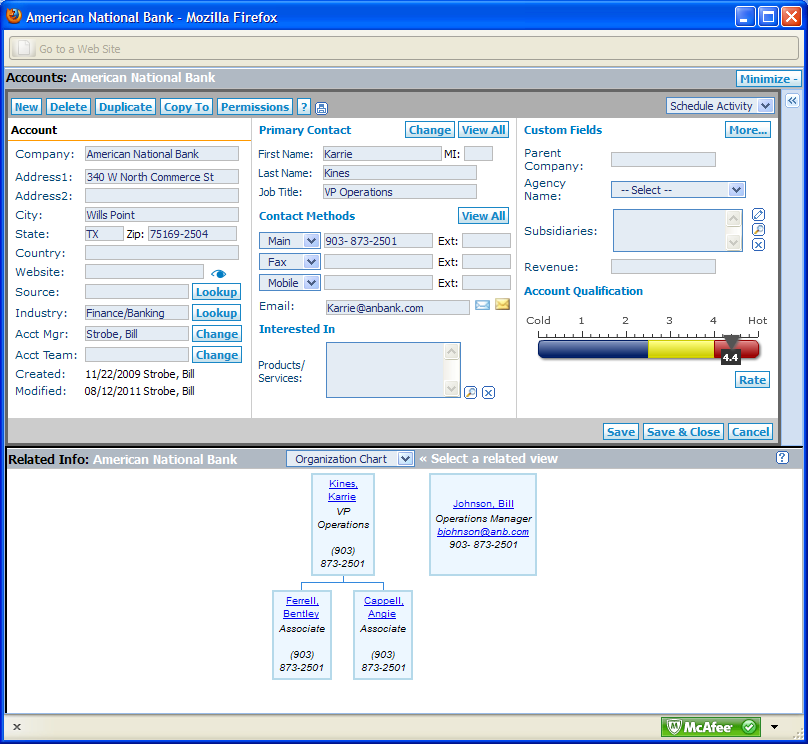808x745 pixels.
Task: Open the Permissions button
Action: [x=255, y=107]
